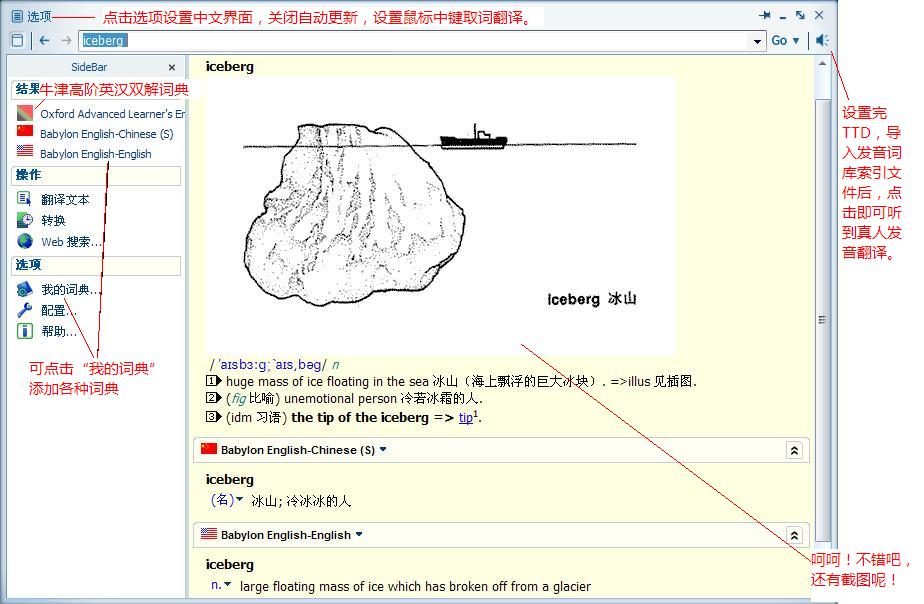Click the US flag icon in sidebar
The width and height of the screenshot is (924, 604).
25,151
